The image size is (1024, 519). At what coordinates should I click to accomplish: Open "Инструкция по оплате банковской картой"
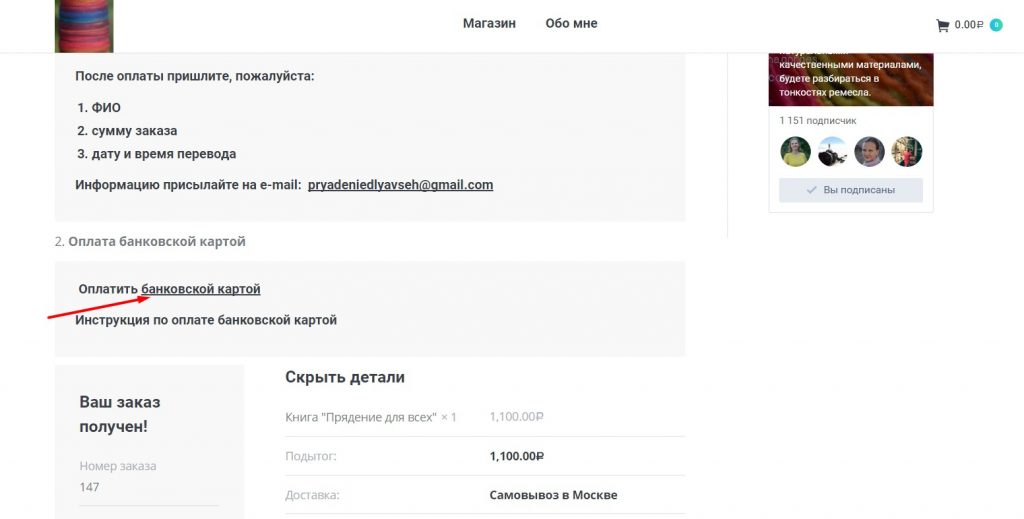(208, 320)
